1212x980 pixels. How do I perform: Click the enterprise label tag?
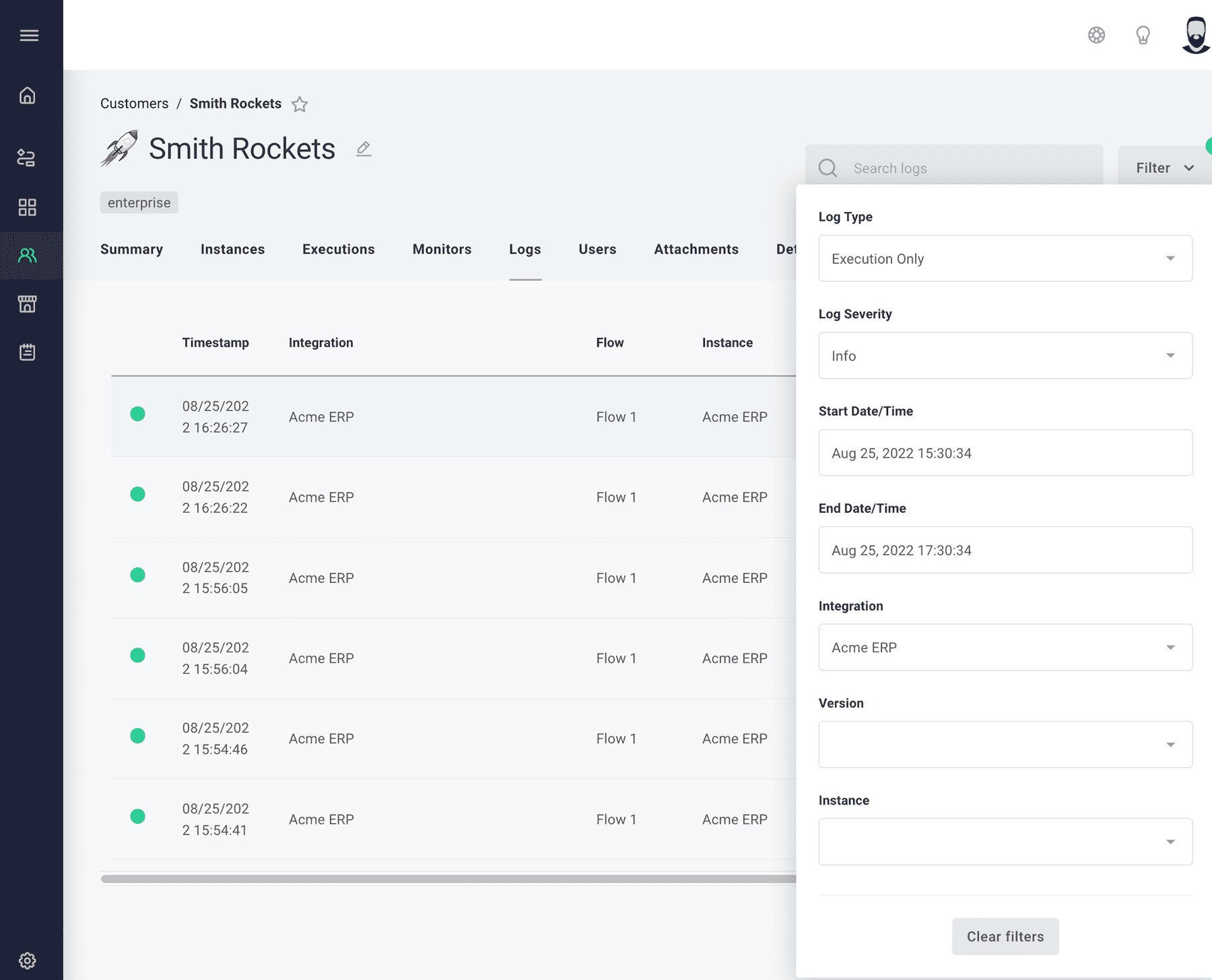pos(139,203)
